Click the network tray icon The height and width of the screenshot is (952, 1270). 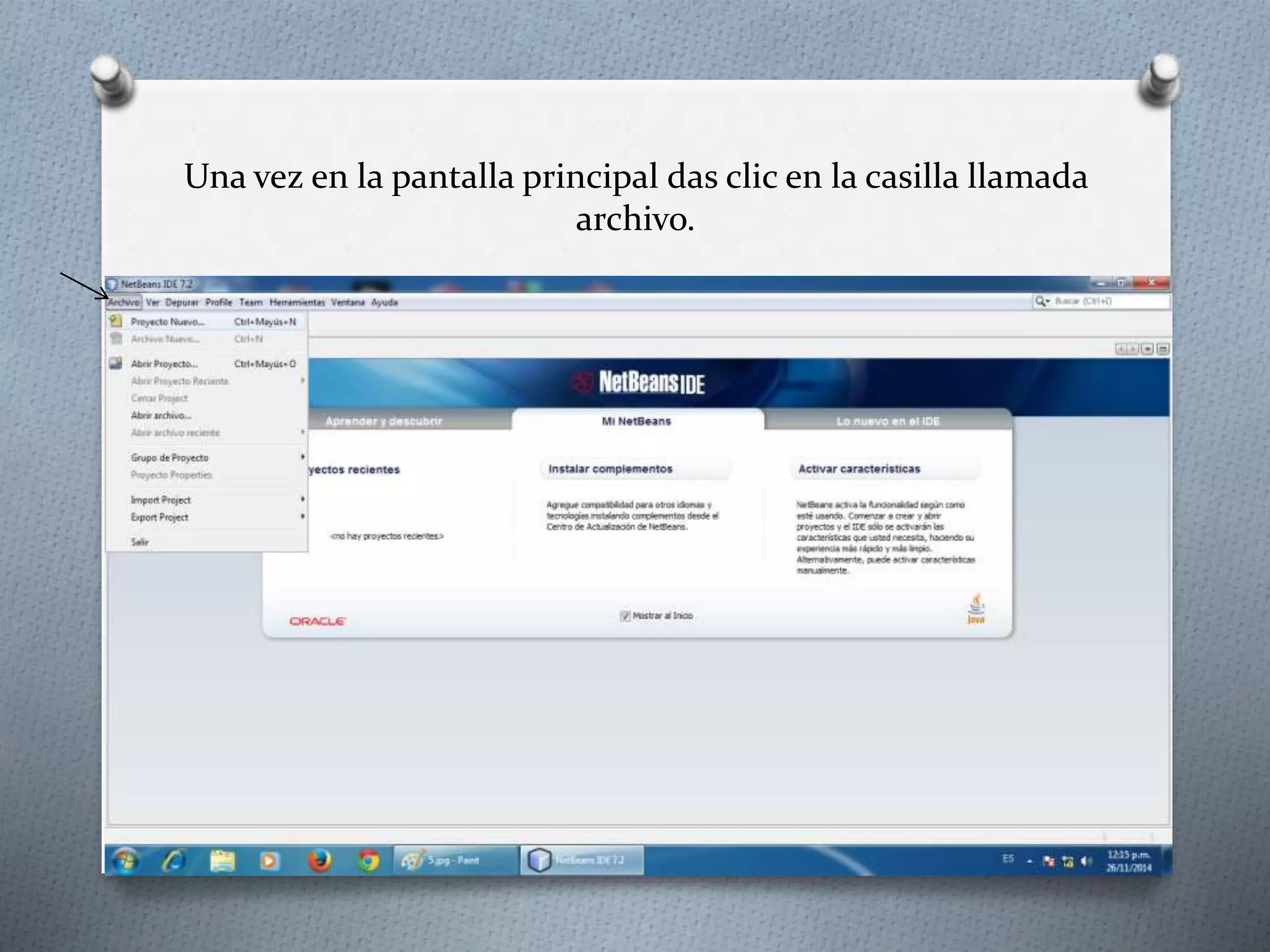coord(1068,862)
